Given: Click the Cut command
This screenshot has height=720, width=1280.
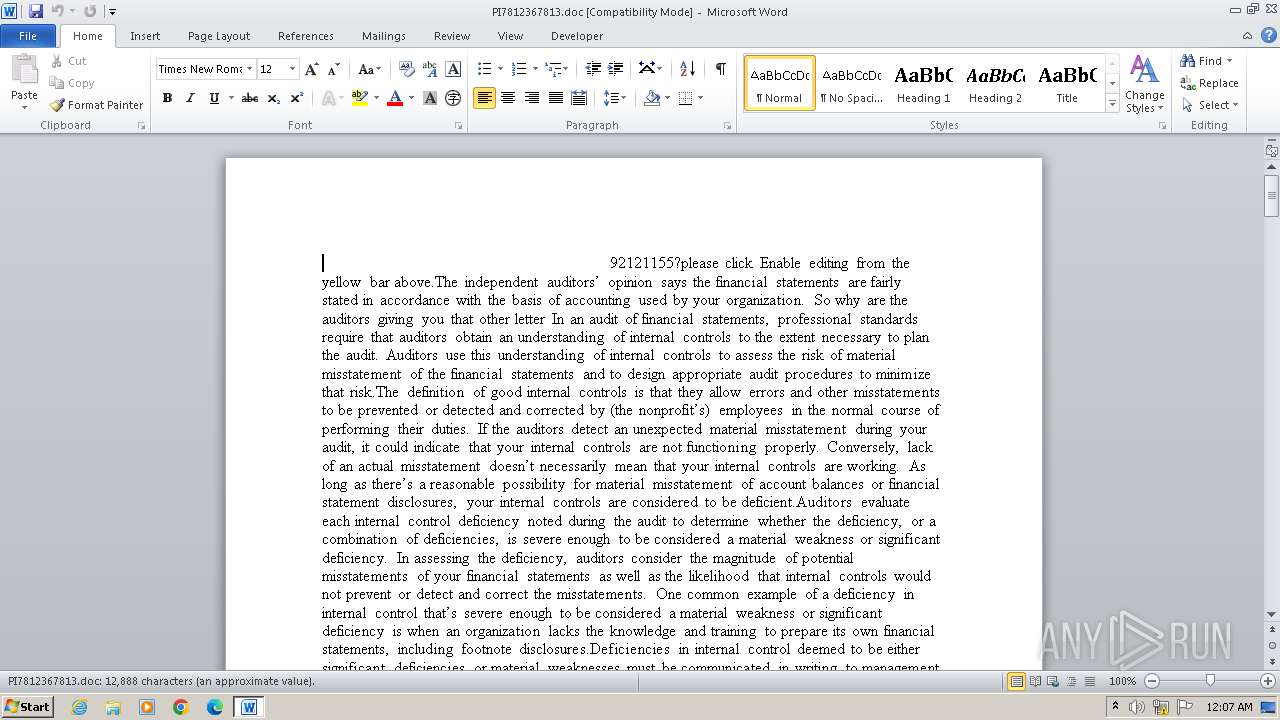Looking at the screenshot, I should [69, 61].
